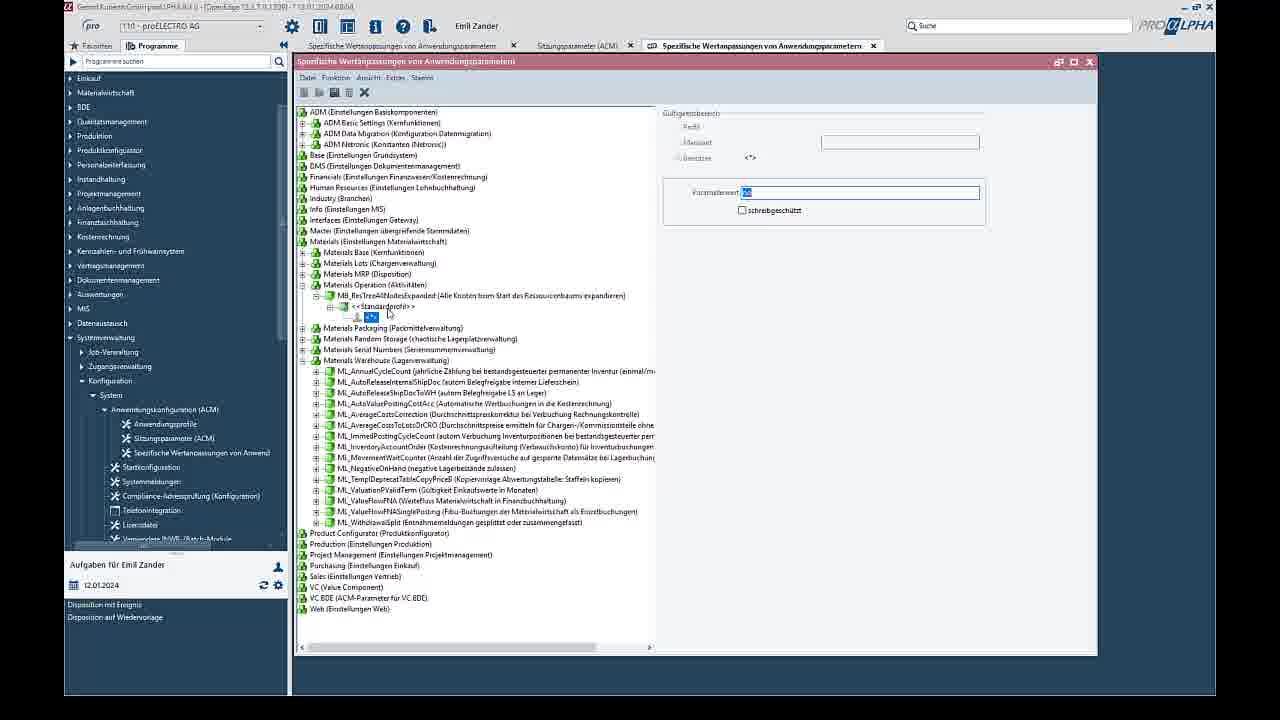Click the wrench icon of Anwendungsprofile

[126, 424]
